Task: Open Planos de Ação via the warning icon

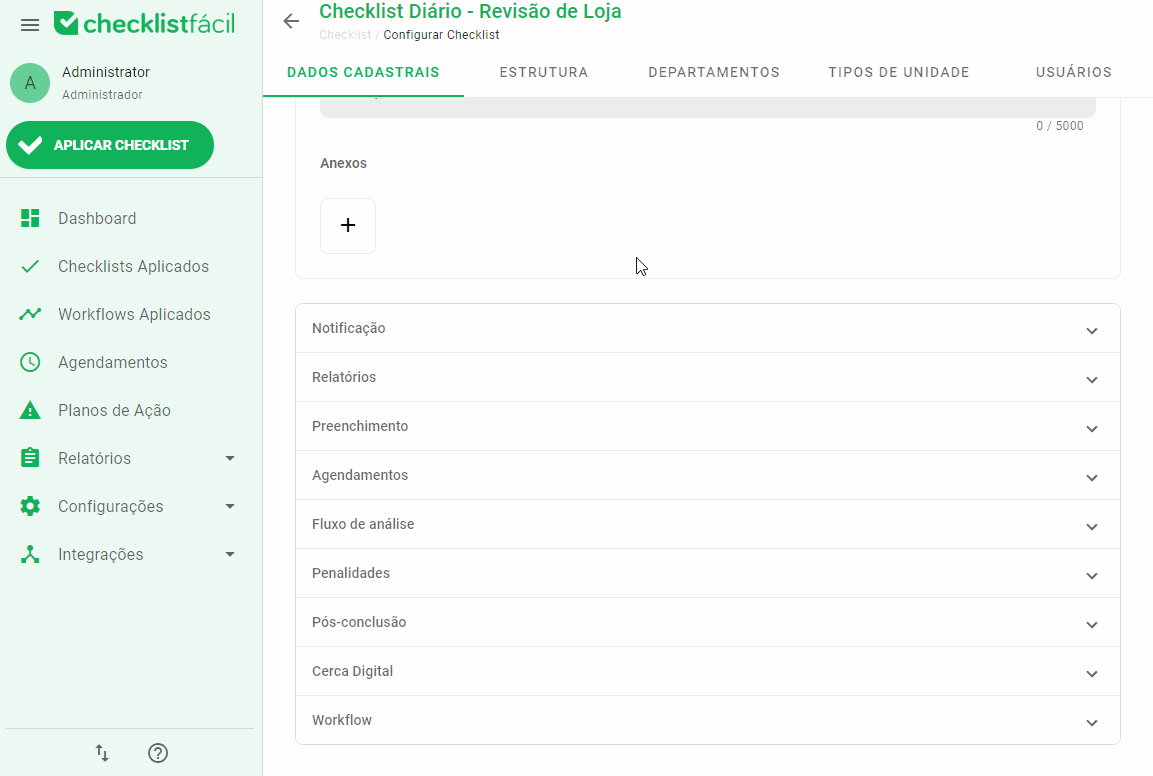Action: pos(29,410)
